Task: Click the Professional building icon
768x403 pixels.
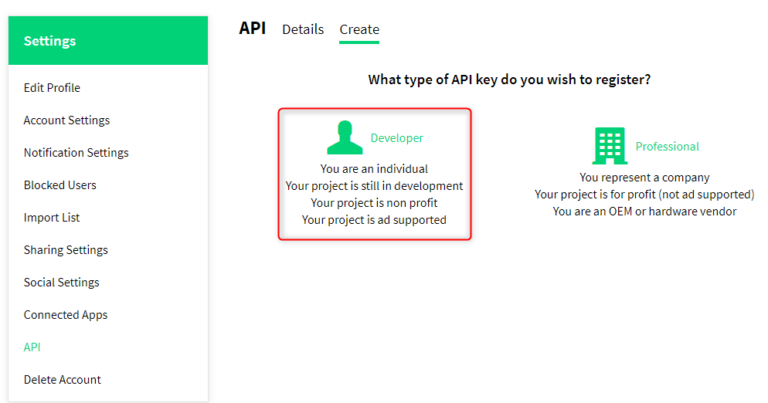Action: coord(609,146)
